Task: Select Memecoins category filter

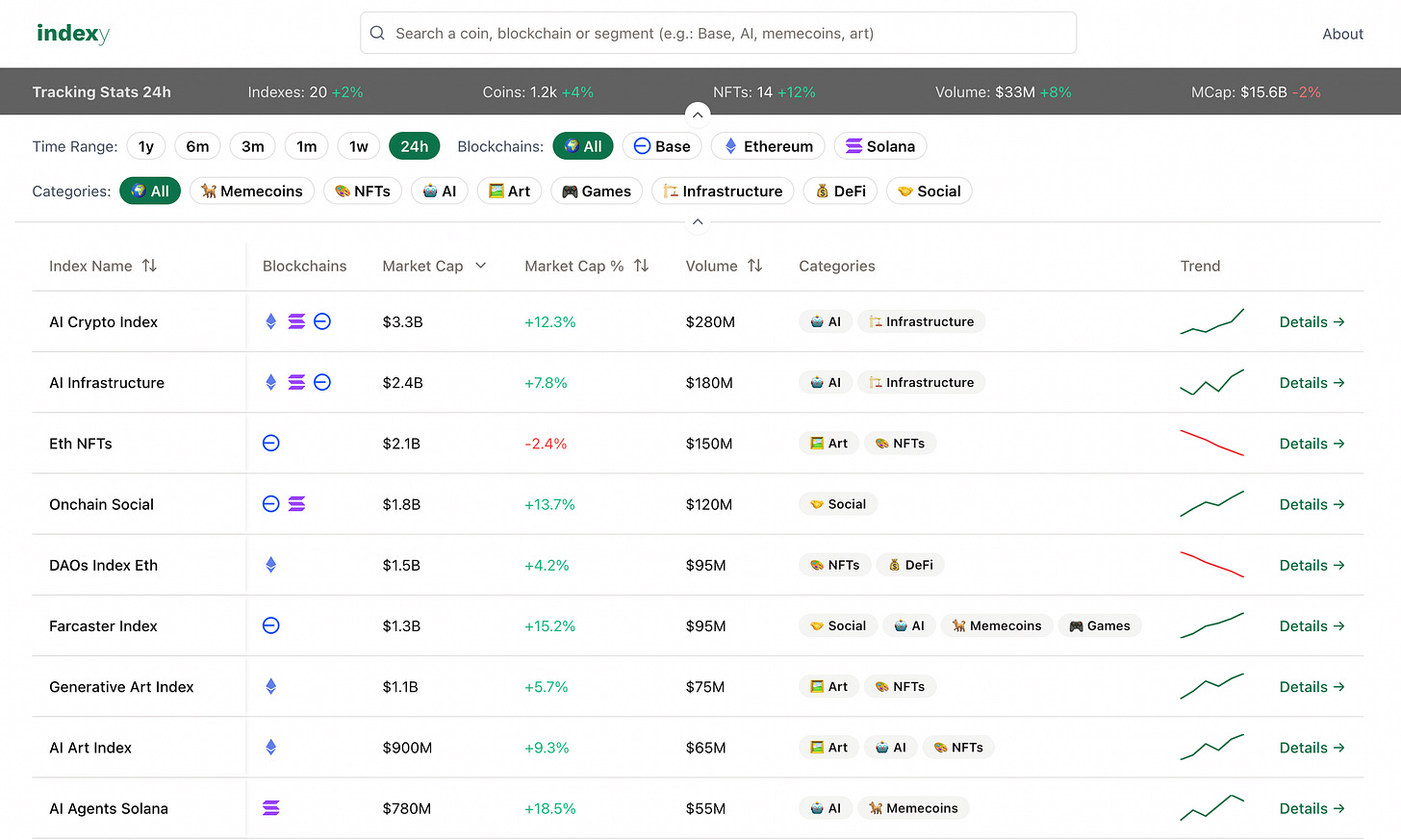Action: pos(252,191)
